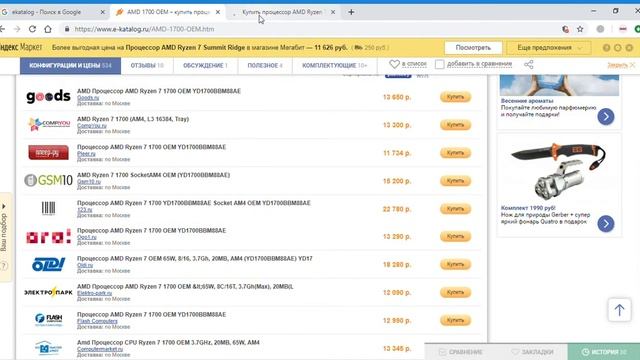The height and width of the screenshot is (360, 640).
Task: Open the Закладки bottom panel
Action: [532, 352]
